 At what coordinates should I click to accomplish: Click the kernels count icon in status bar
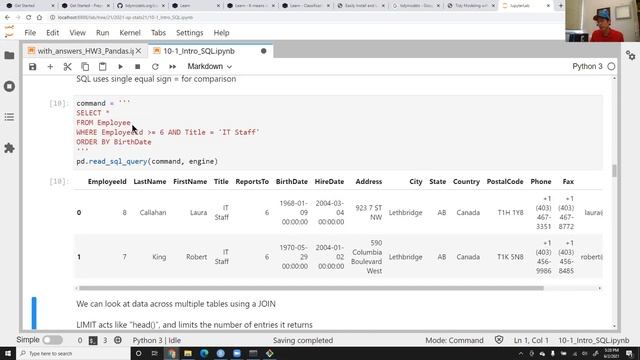click(118, 340)
